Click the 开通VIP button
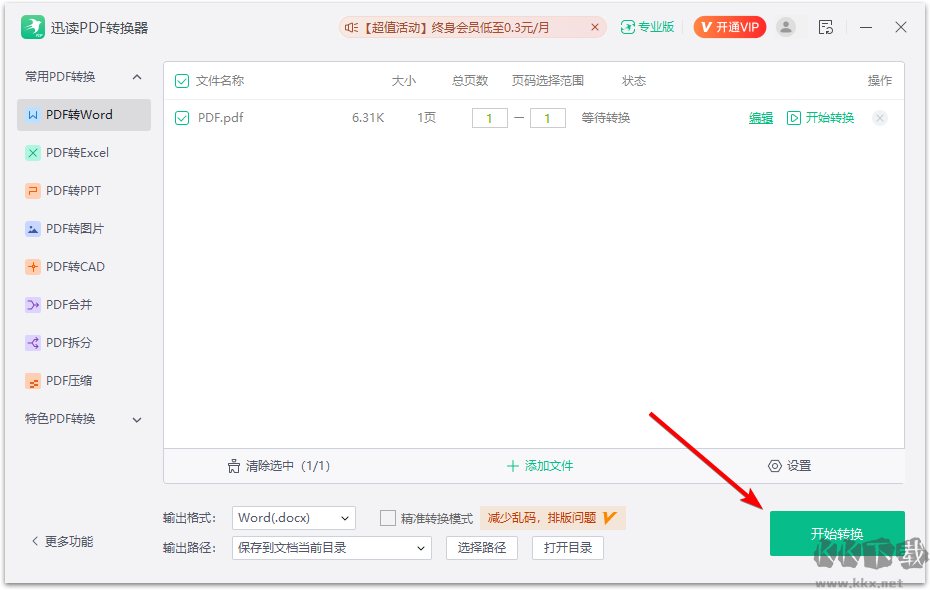 point(730,27)
